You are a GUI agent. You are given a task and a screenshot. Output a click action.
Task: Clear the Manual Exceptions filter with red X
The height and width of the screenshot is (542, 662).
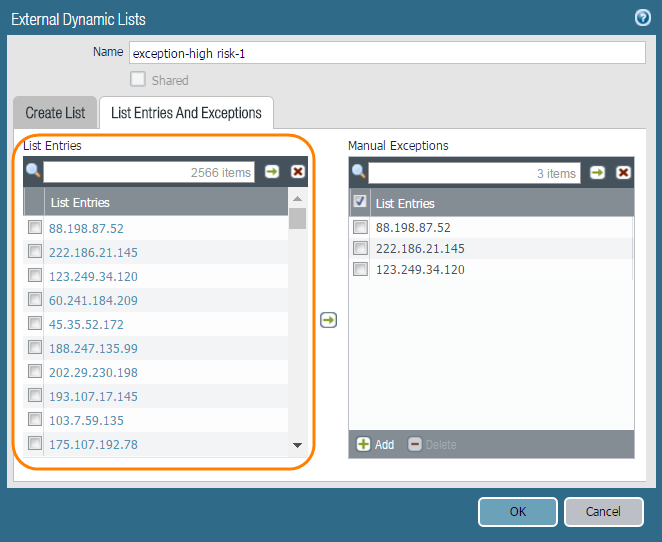(x=623, y=173)
